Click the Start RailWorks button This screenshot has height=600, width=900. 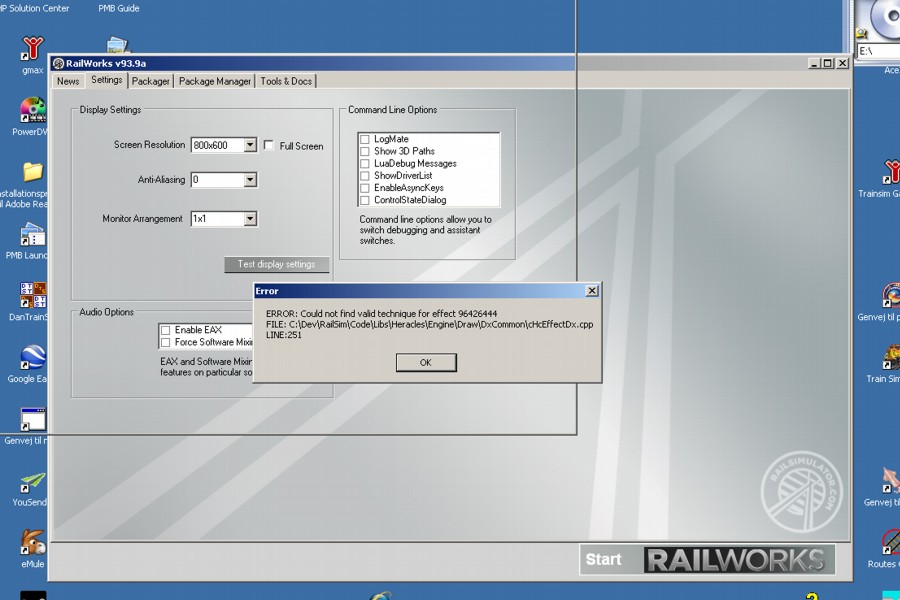[707, 559]
